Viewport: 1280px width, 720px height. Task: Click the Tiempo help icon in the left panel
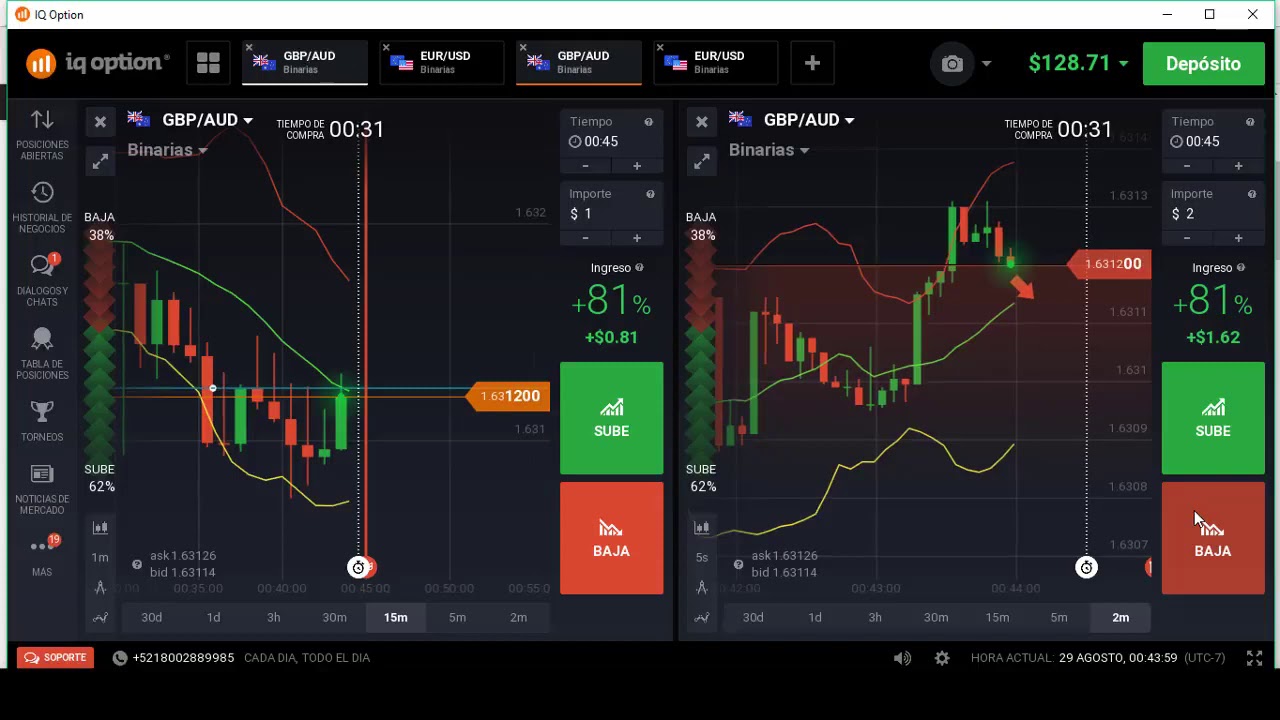(x=649, y=122)
